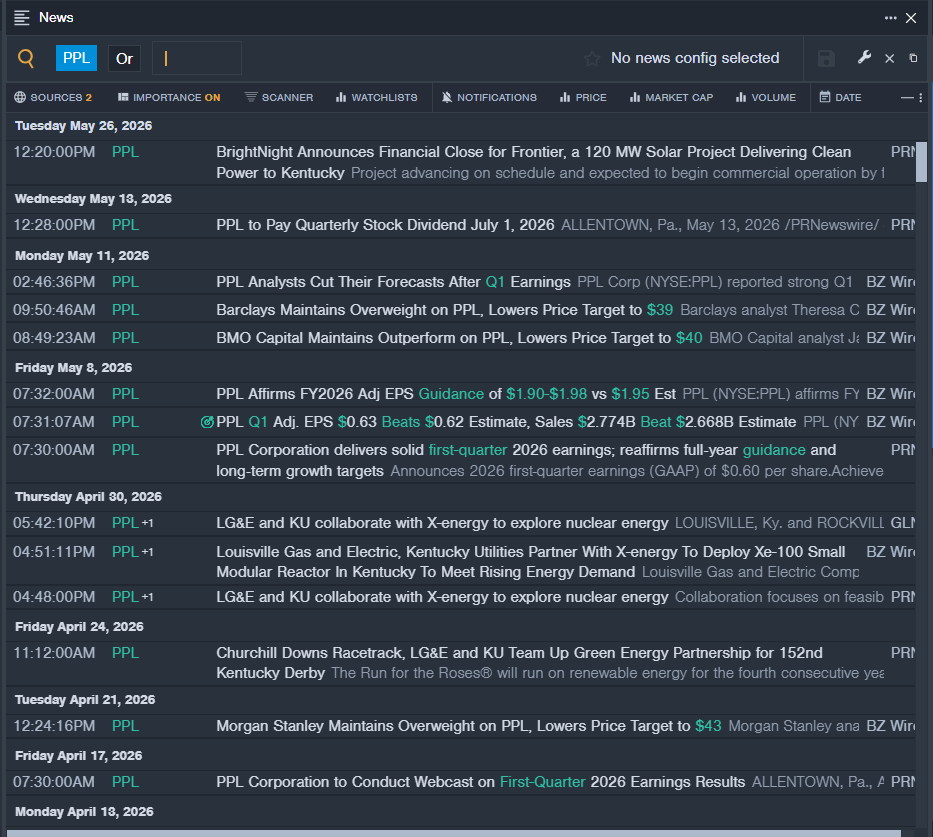This screenshot has height=837, width=933.
Task: Focus the ticker search input field
Action: (197, 58)
